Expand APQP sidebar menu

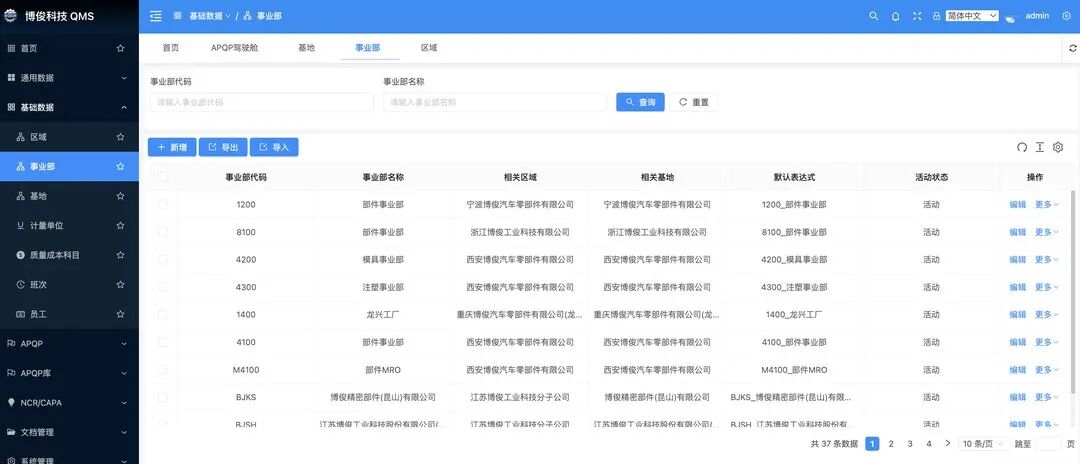tap(69, 344)
